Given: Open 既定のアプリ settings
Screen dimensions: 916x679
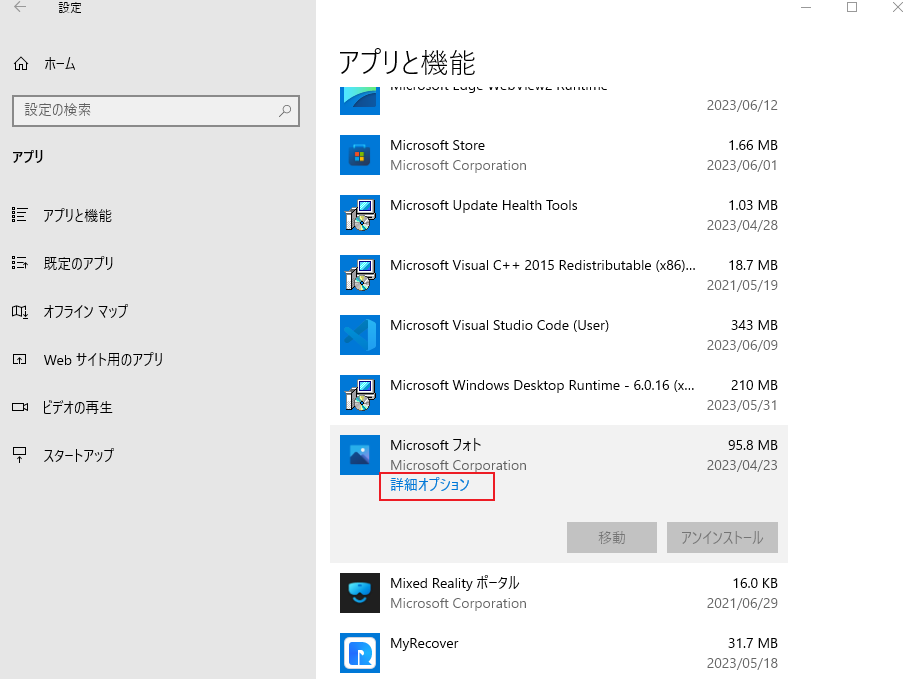Looking at the screenshot, I should pos(78,264).
